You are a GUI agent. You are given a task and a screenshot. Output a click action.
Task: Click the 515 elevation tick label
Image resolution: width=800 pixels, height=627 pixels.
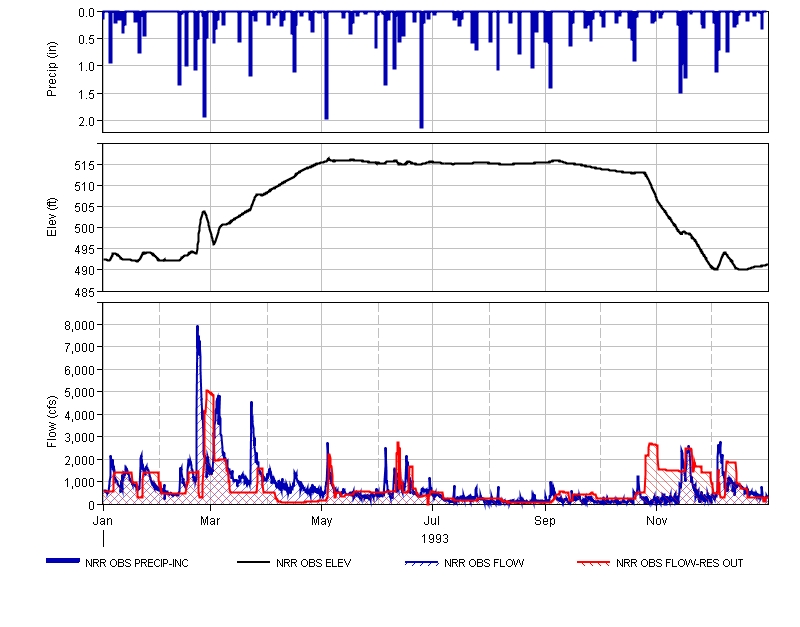pyautogui.click(x=86, y=165)
